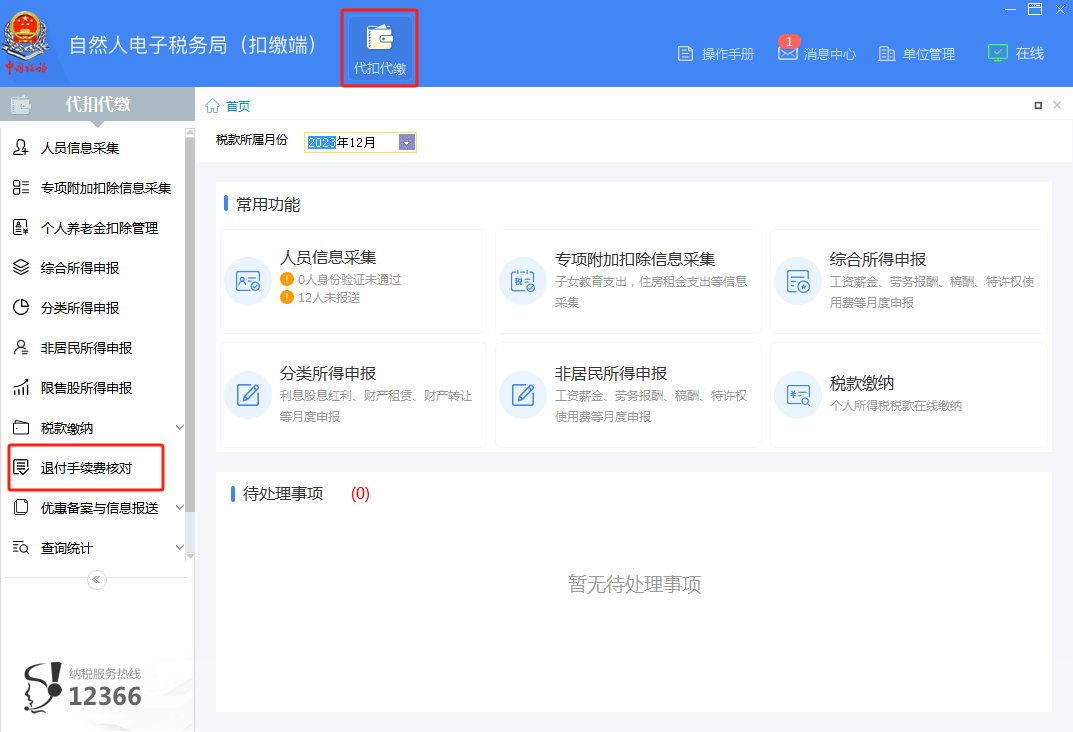Image resolution: width=1073 pixels, height=732 pixels.
Task: Collapse the sidebar with the double-chevron button
Action: (96, 580)
